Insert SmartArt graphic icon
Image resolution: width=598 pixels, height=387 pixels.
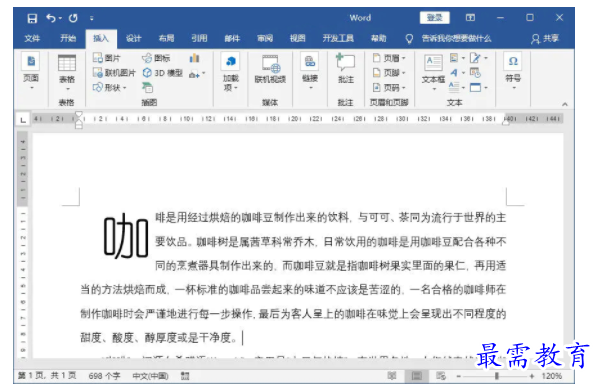(147, 87)
